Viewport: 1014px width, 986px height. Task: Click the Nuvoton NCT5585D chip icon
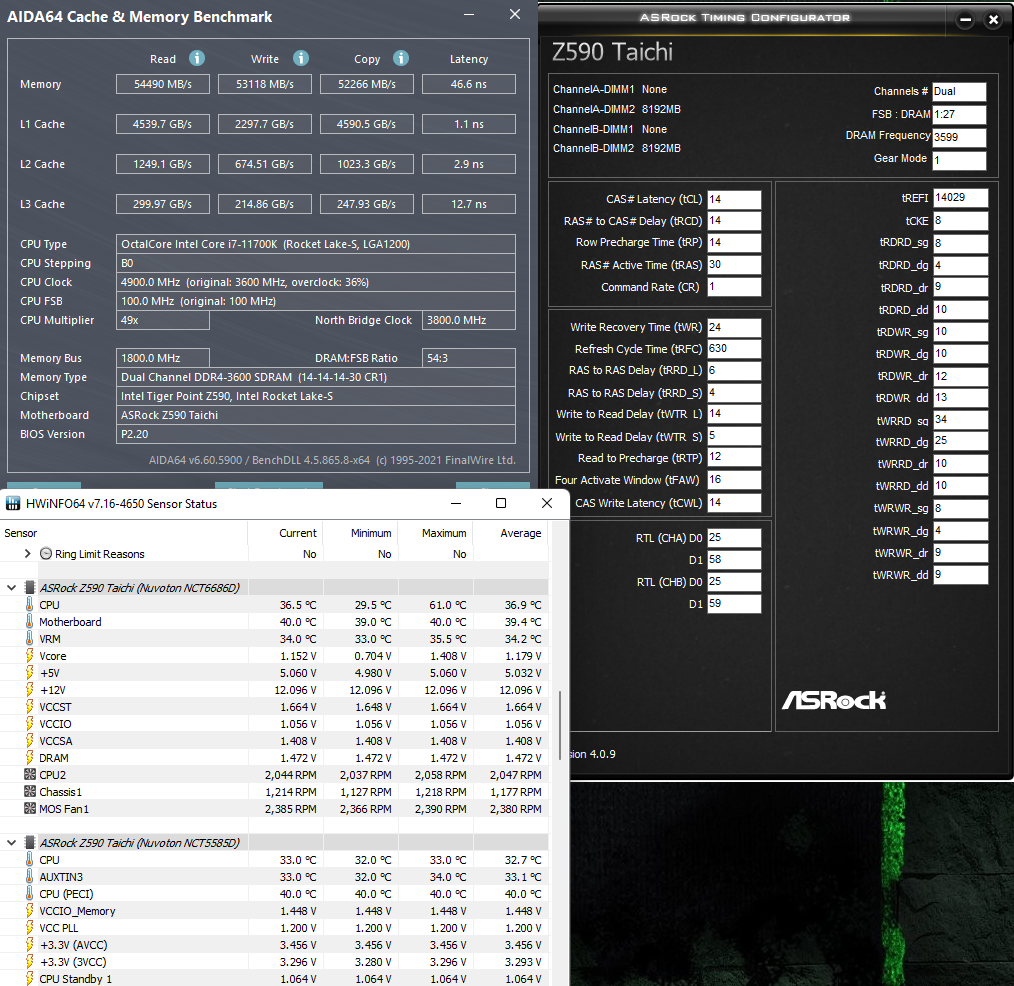(30, 842)
